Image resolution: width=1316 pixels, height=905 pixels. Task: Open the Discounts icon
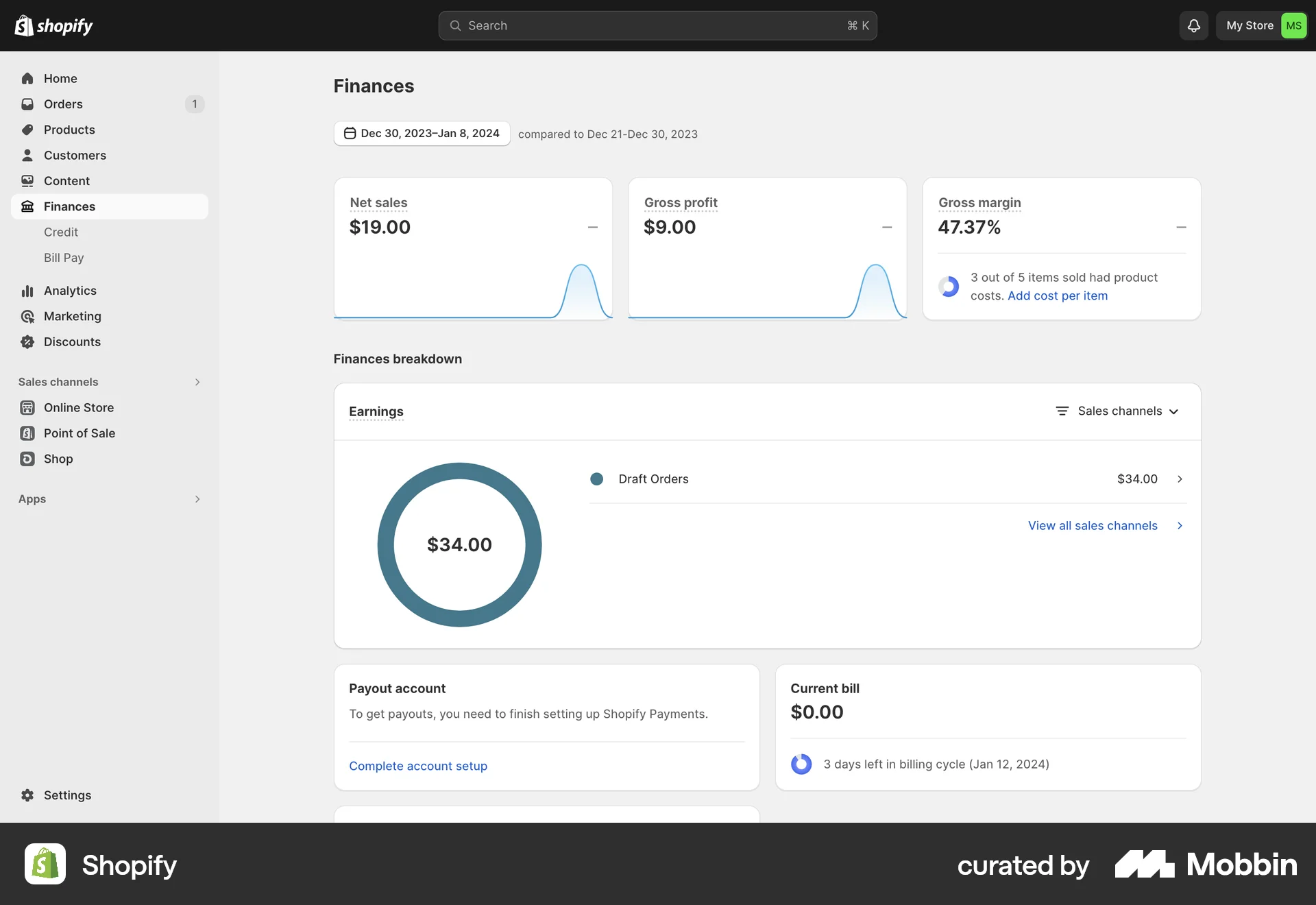27,341
